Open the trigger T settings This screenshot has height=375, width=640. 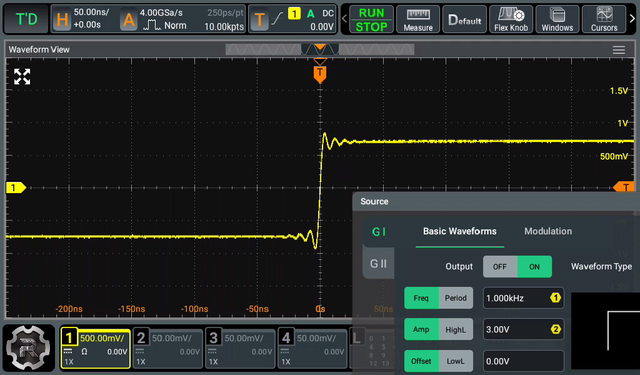tap(259, 19)
